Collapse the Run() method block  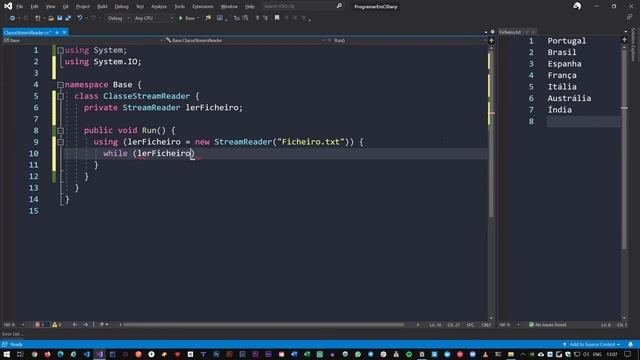(x=60, y=131)
